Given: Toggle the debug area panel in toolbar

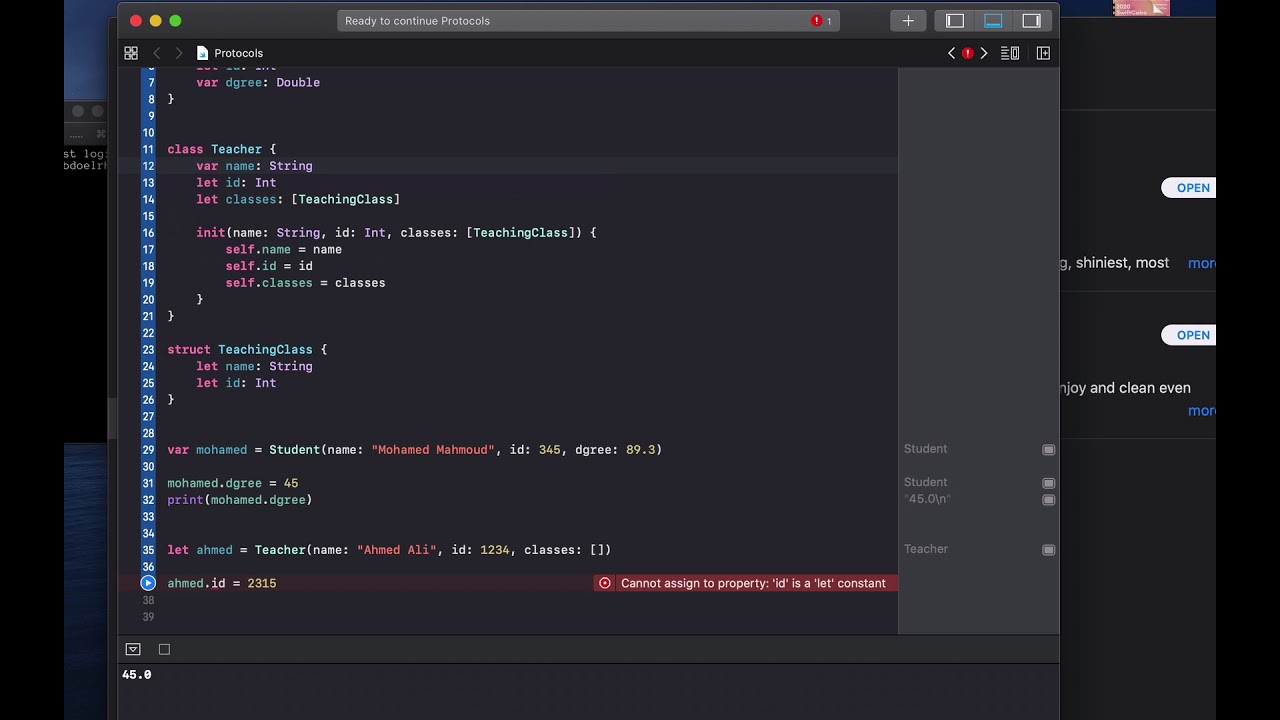Looking at the screenshot, I should [x=993, y=21].
